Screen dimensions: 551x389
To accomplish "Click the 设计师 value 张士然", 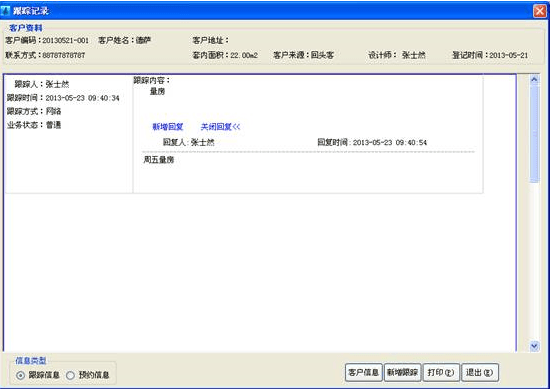I will coord(414,55).
